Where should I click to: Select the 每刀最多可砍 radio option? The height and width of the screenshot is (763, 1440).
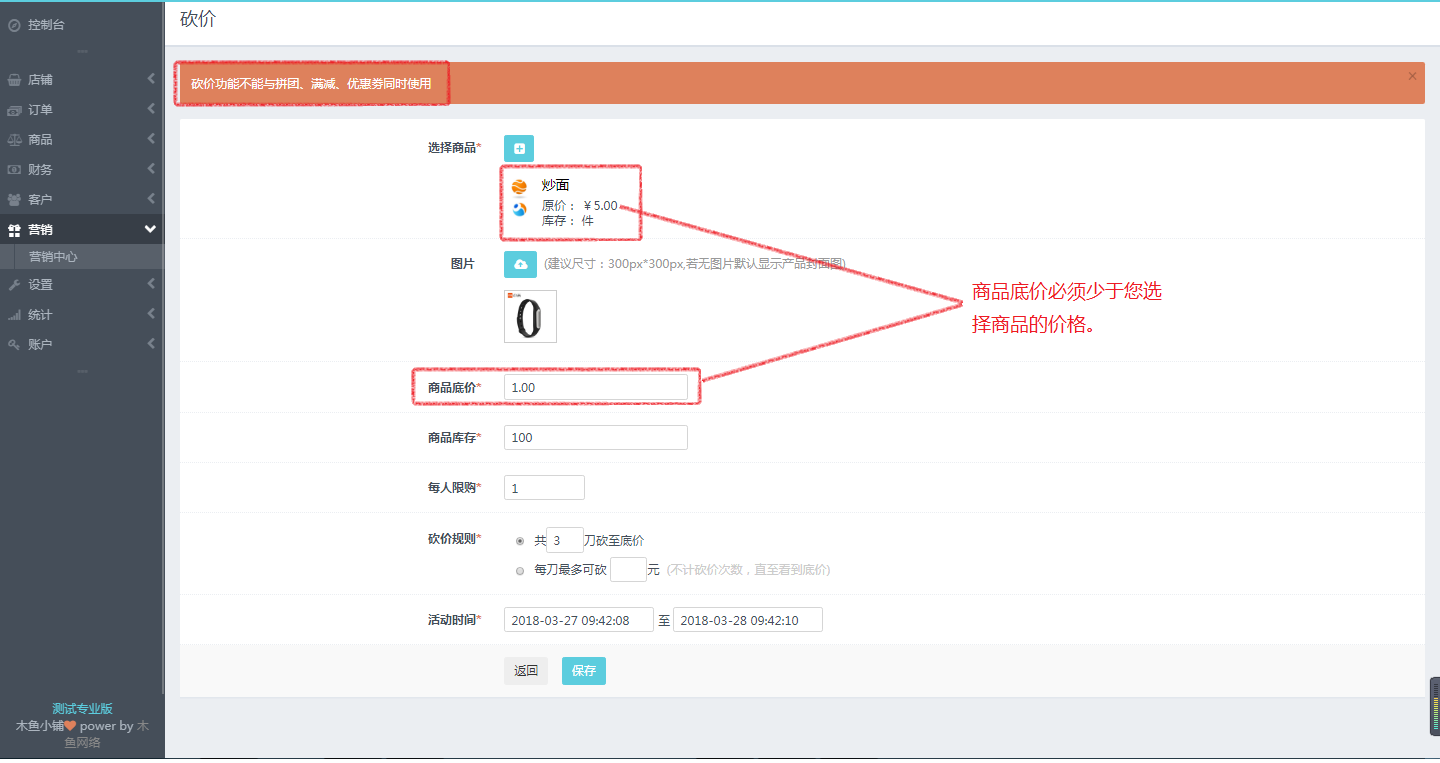click(x=521, y=570)
